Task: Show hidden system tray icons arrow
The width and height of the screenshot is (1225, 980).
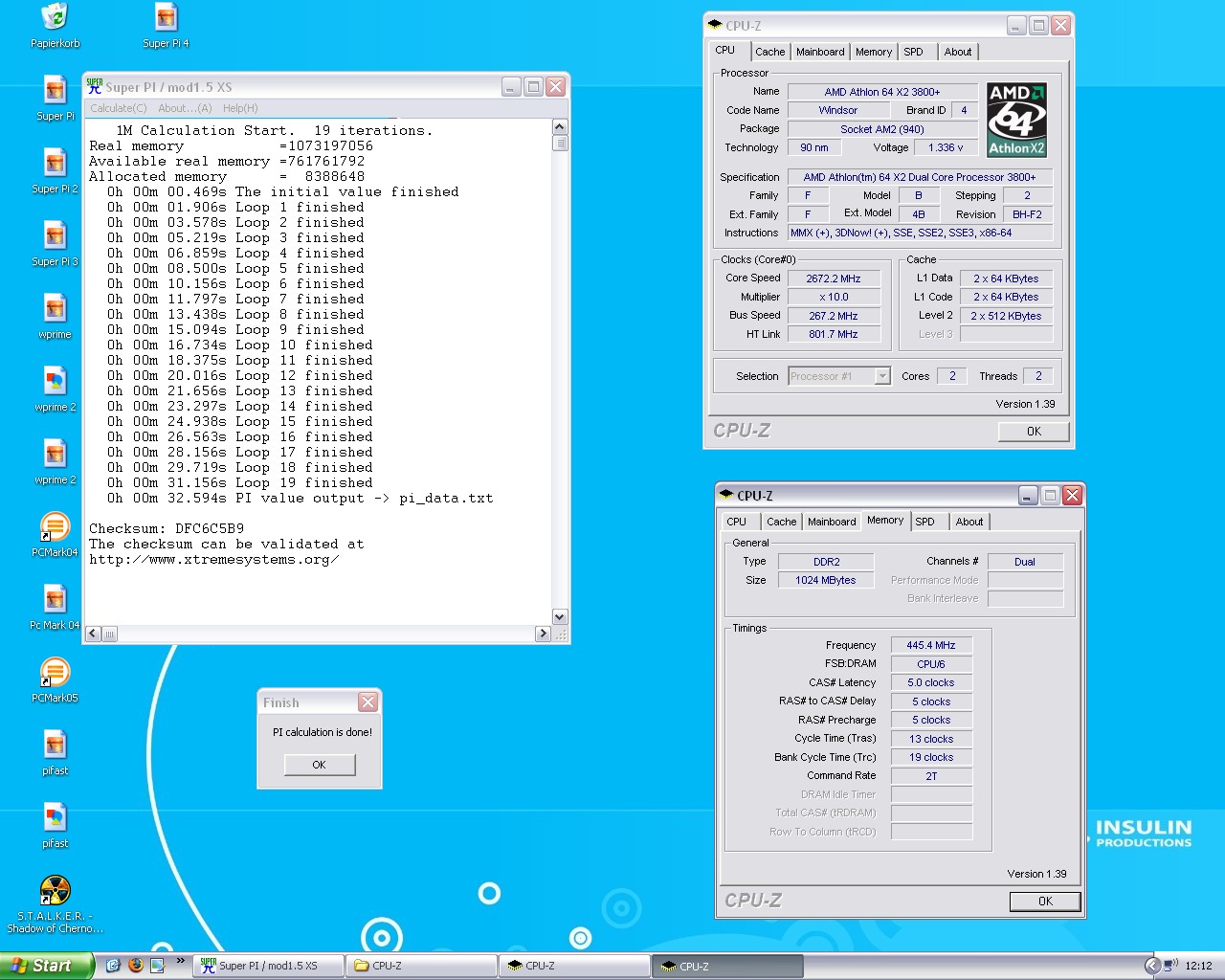Action: pyautogui.click(x=1152, y=966)
